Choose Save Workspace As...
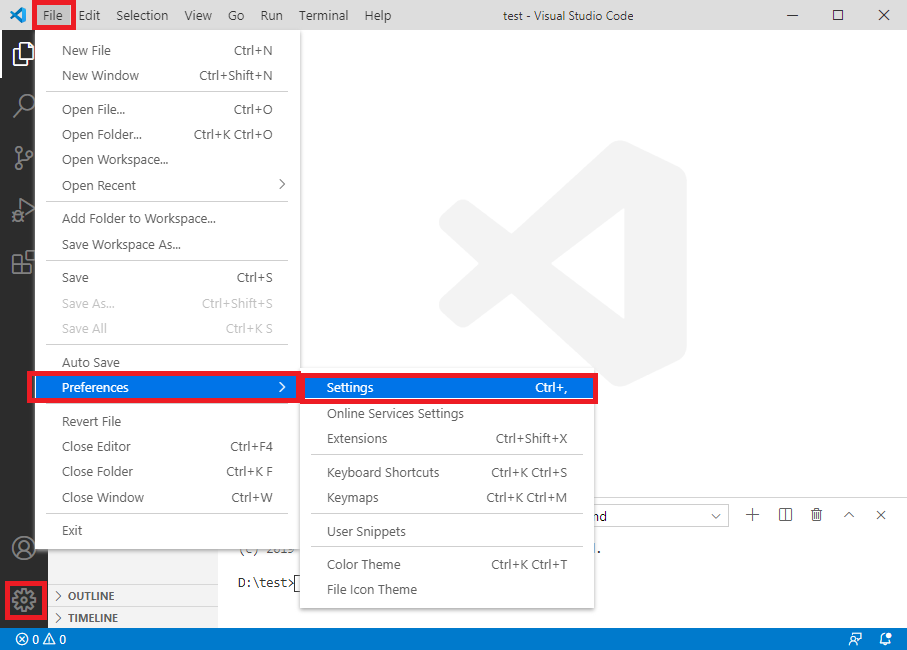This screenshot has height=650, width=907. pyautogui.click(x=167, y=245)
